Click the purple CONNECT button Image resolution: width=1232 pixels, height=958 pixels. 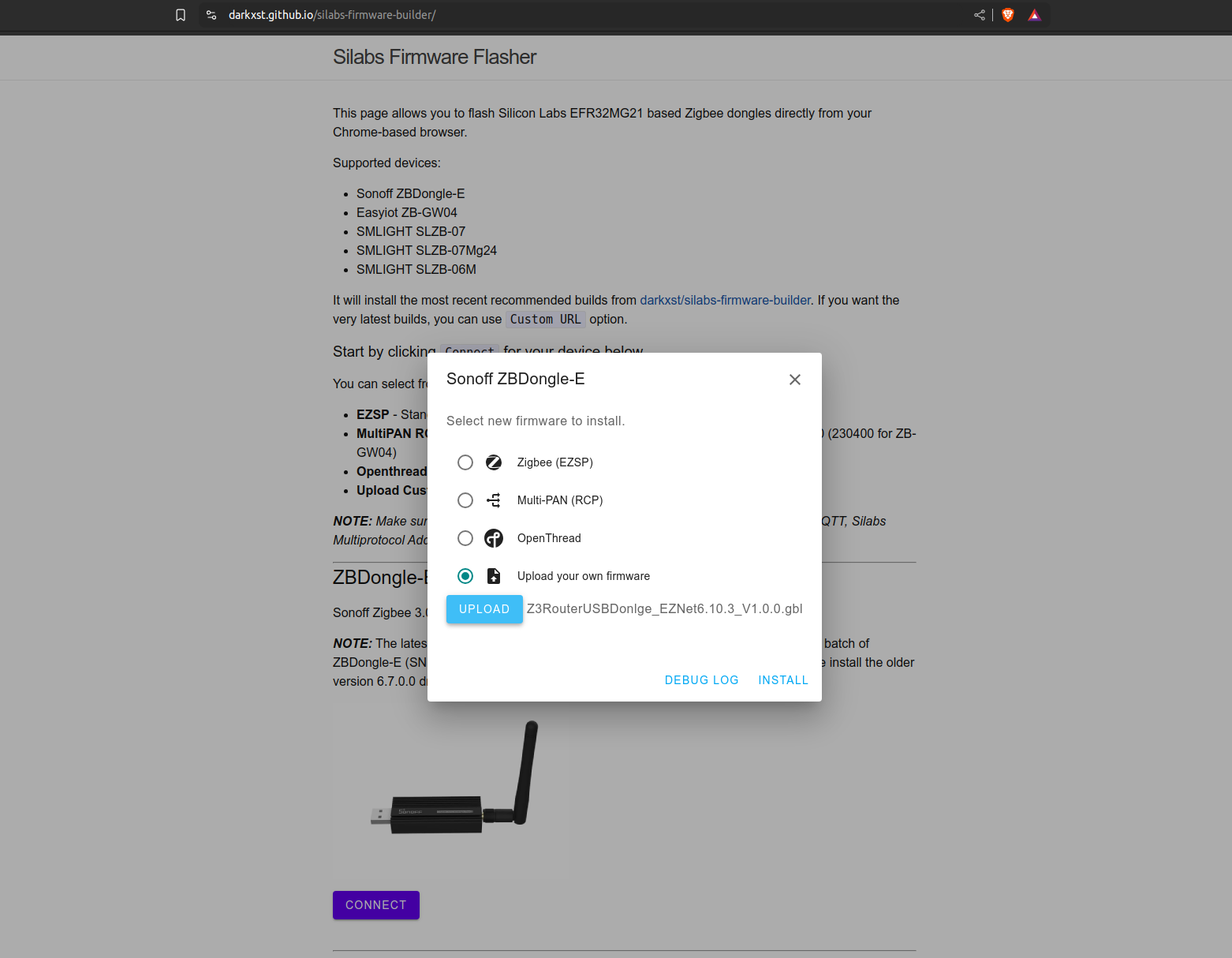pyautogui.click(x=376, y=905)
